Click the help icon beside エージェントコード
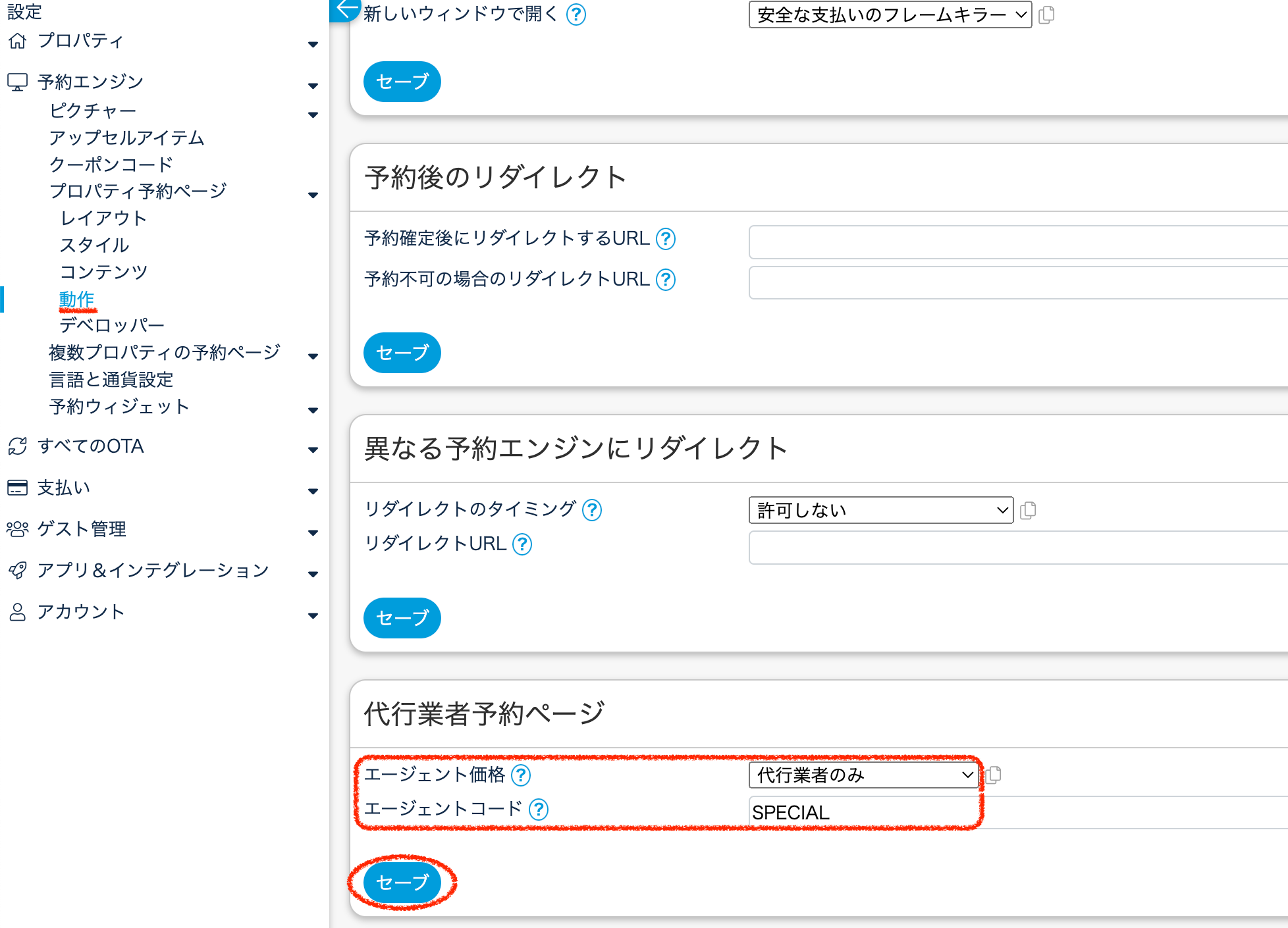 [x=539, y=810]
